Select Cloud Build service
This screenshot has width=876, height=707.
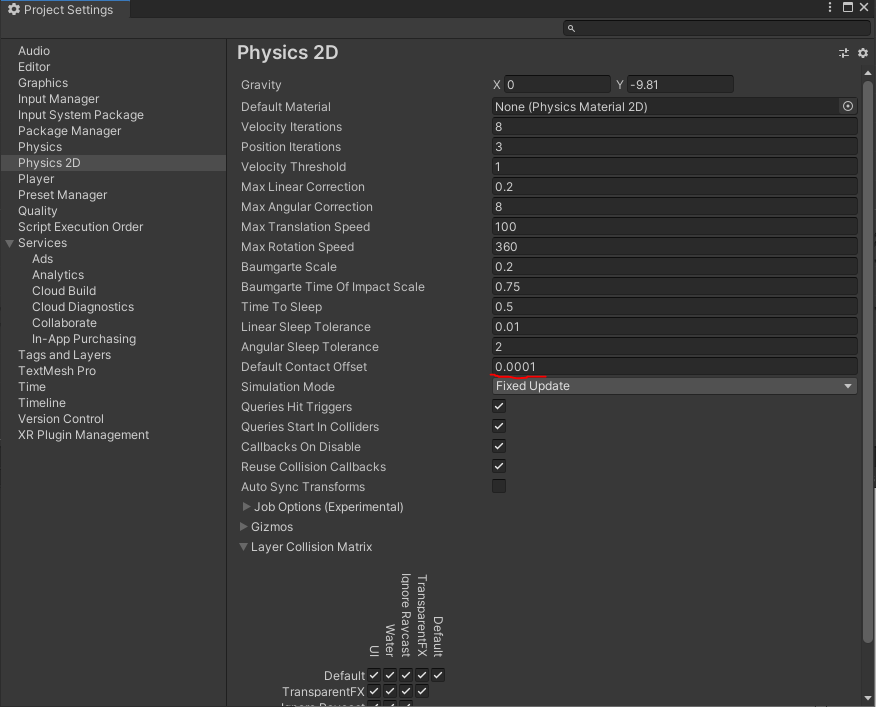[64, 291]
